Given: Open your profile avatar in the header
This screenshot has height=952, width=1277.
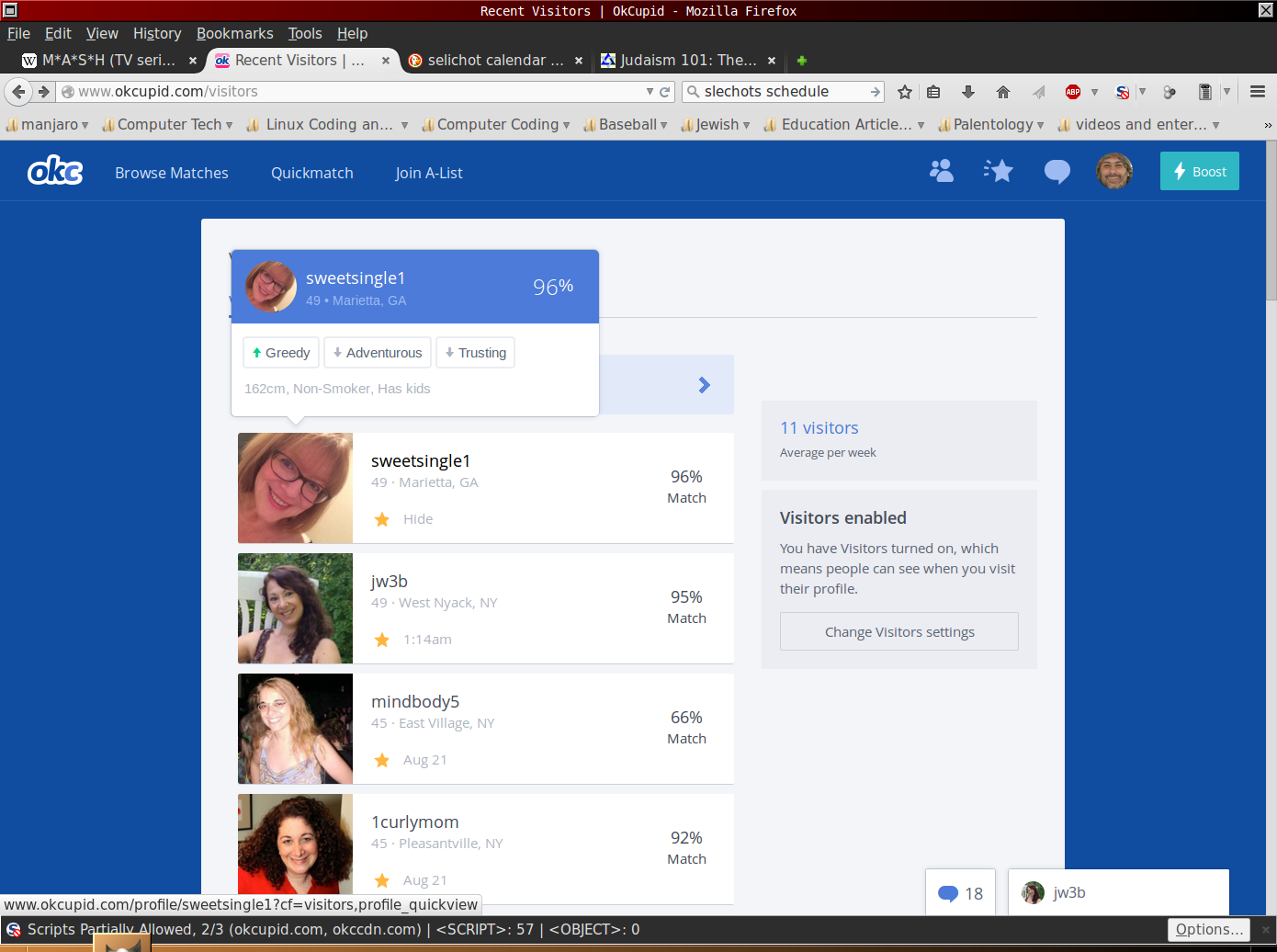Looking at the screenshot, I should coord(1114,171).
